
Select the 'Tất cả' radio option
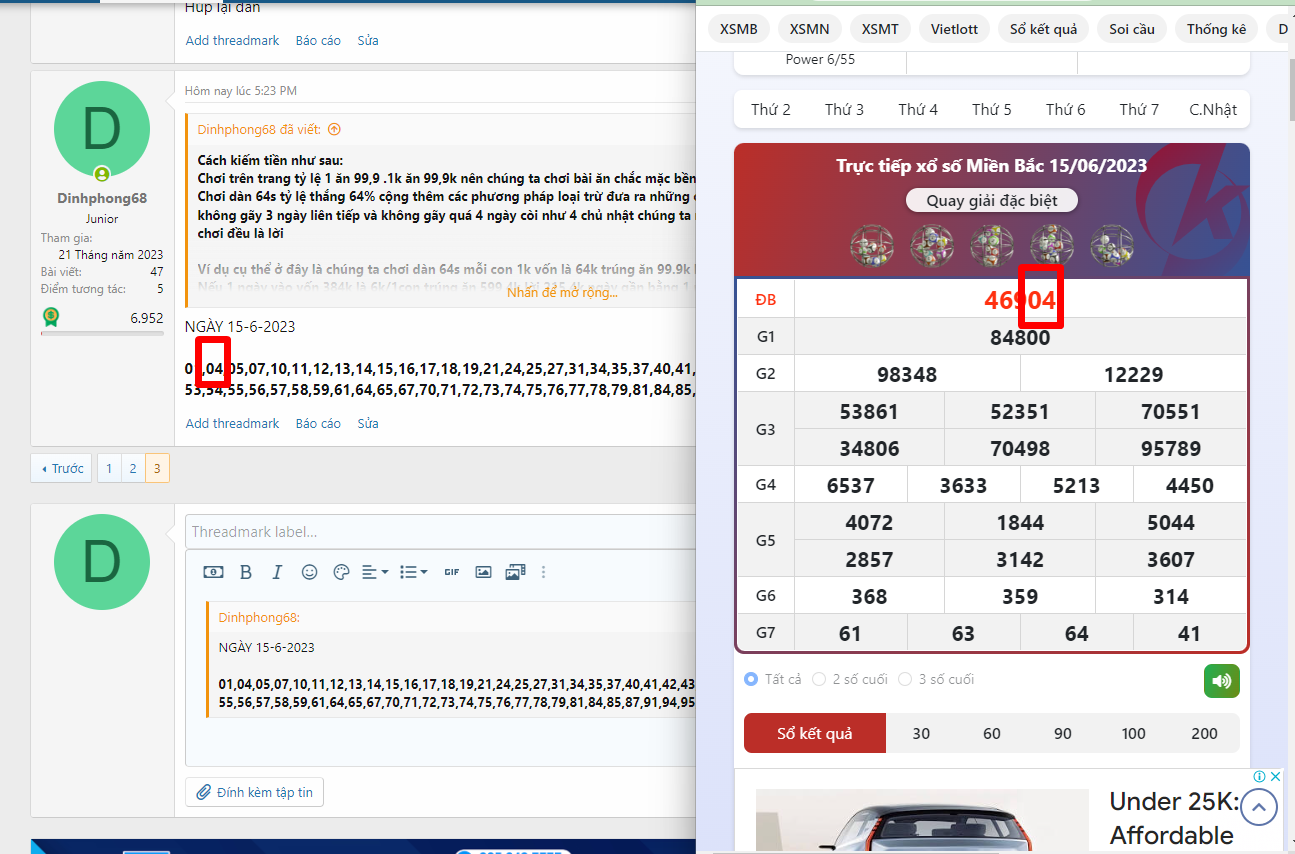(751, 679)
